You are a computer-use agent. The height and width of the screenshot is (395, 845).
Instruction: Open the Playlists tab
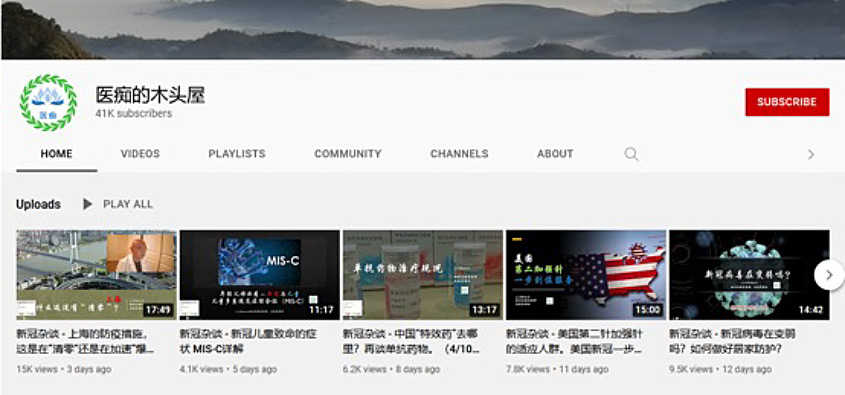[237, 154]
